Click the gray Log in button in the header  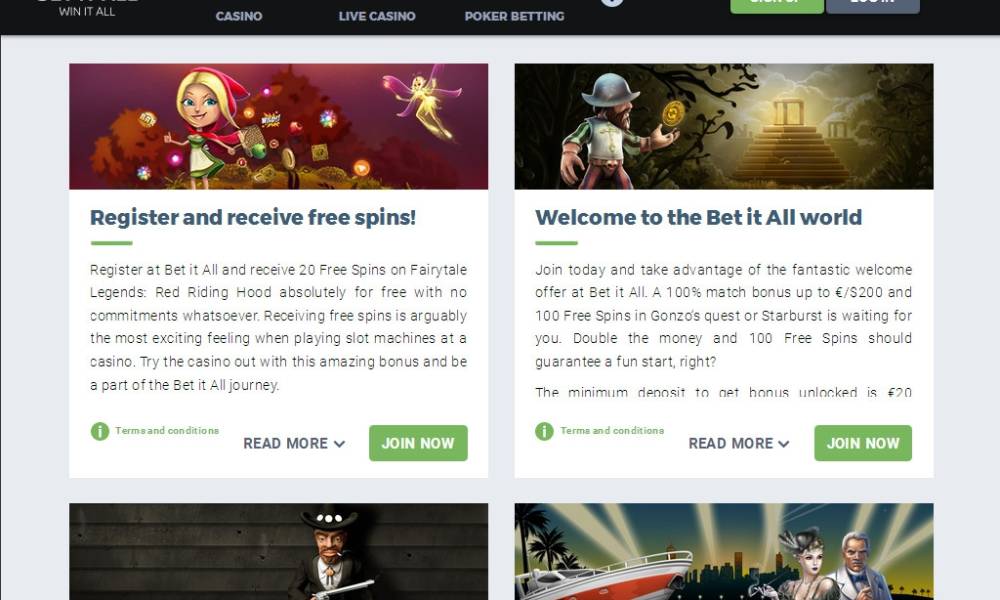872,5
